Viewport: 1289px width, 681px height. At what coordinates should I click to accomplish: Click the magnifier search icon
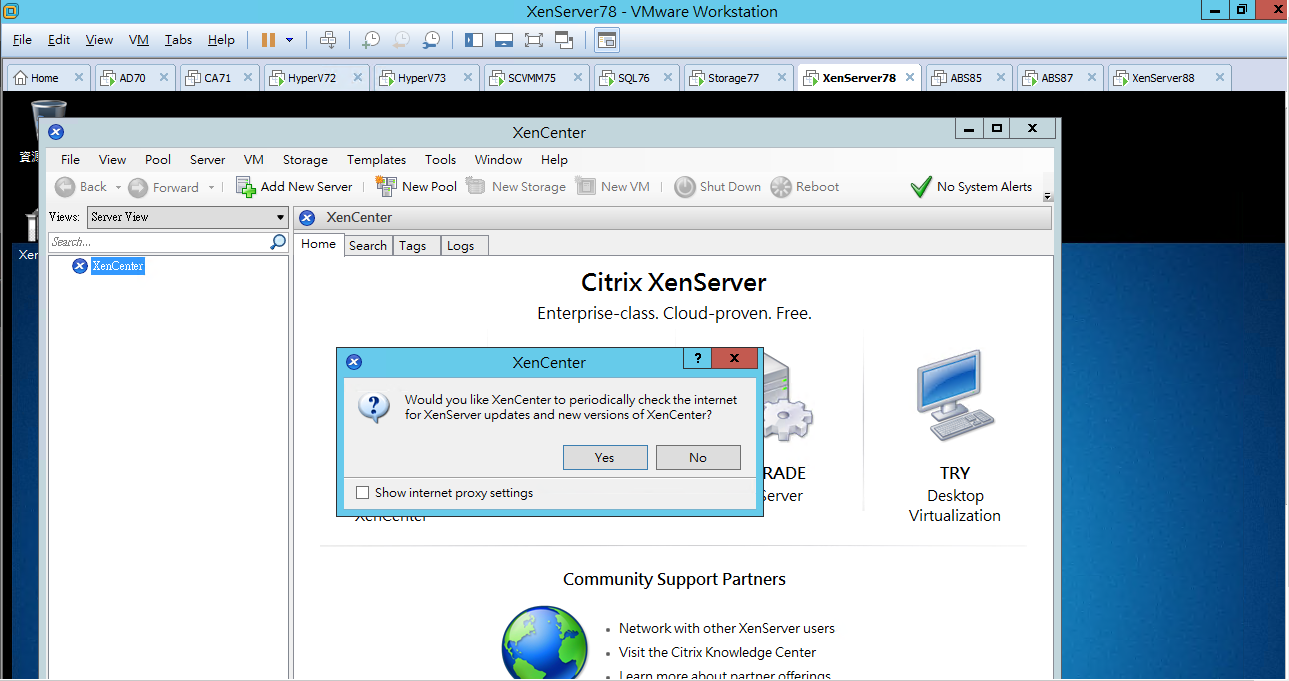279,242
